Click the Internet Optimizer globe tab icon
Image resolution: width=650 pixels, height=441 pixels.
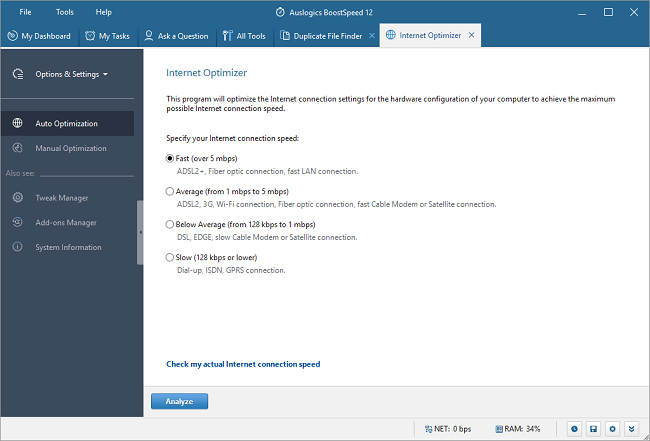tap(390, 35)
